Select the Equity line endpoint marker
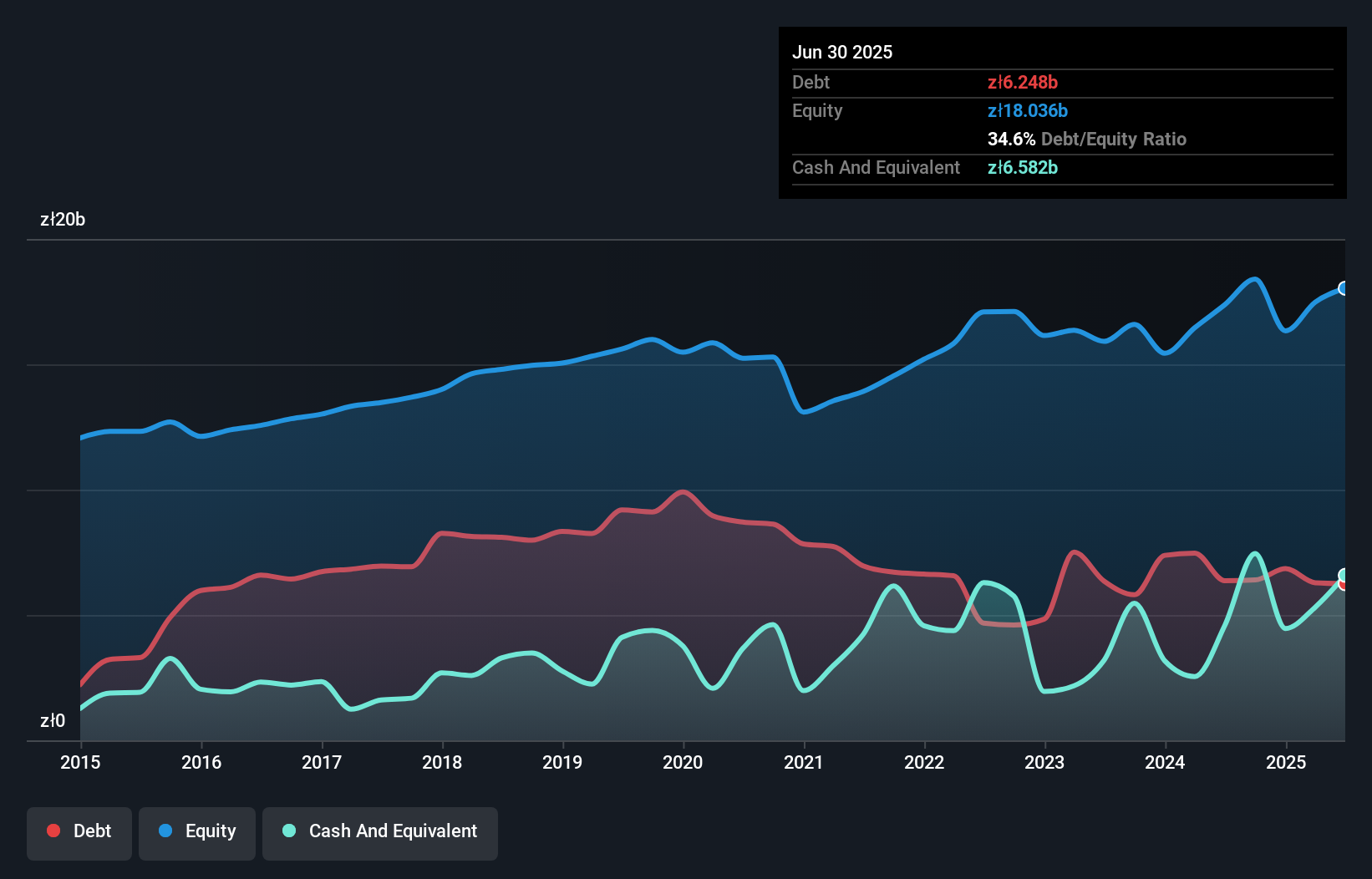 click(x=1344, y=288)
